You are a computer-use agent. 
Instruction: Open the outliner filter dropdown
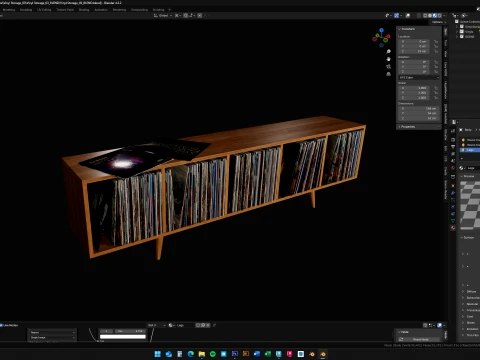coord(464,15)
